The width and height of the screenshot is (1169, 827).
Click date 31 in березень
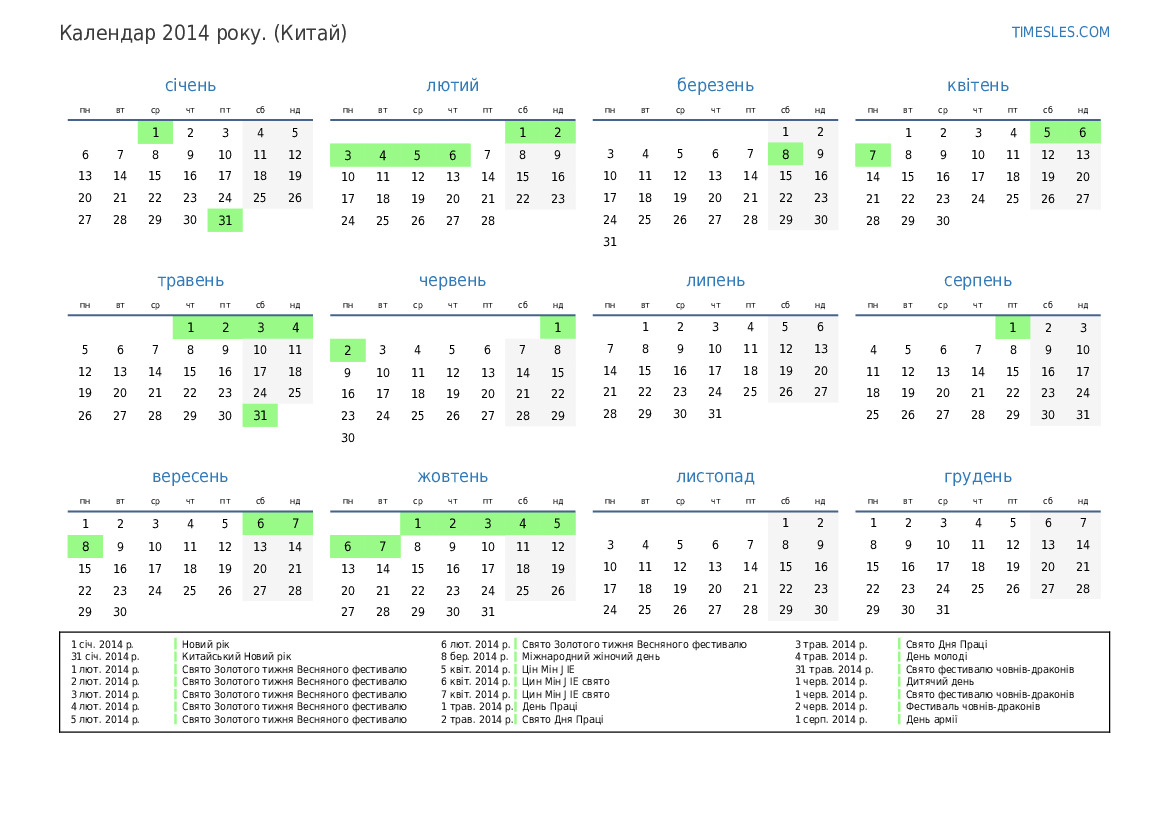(610, 242)
